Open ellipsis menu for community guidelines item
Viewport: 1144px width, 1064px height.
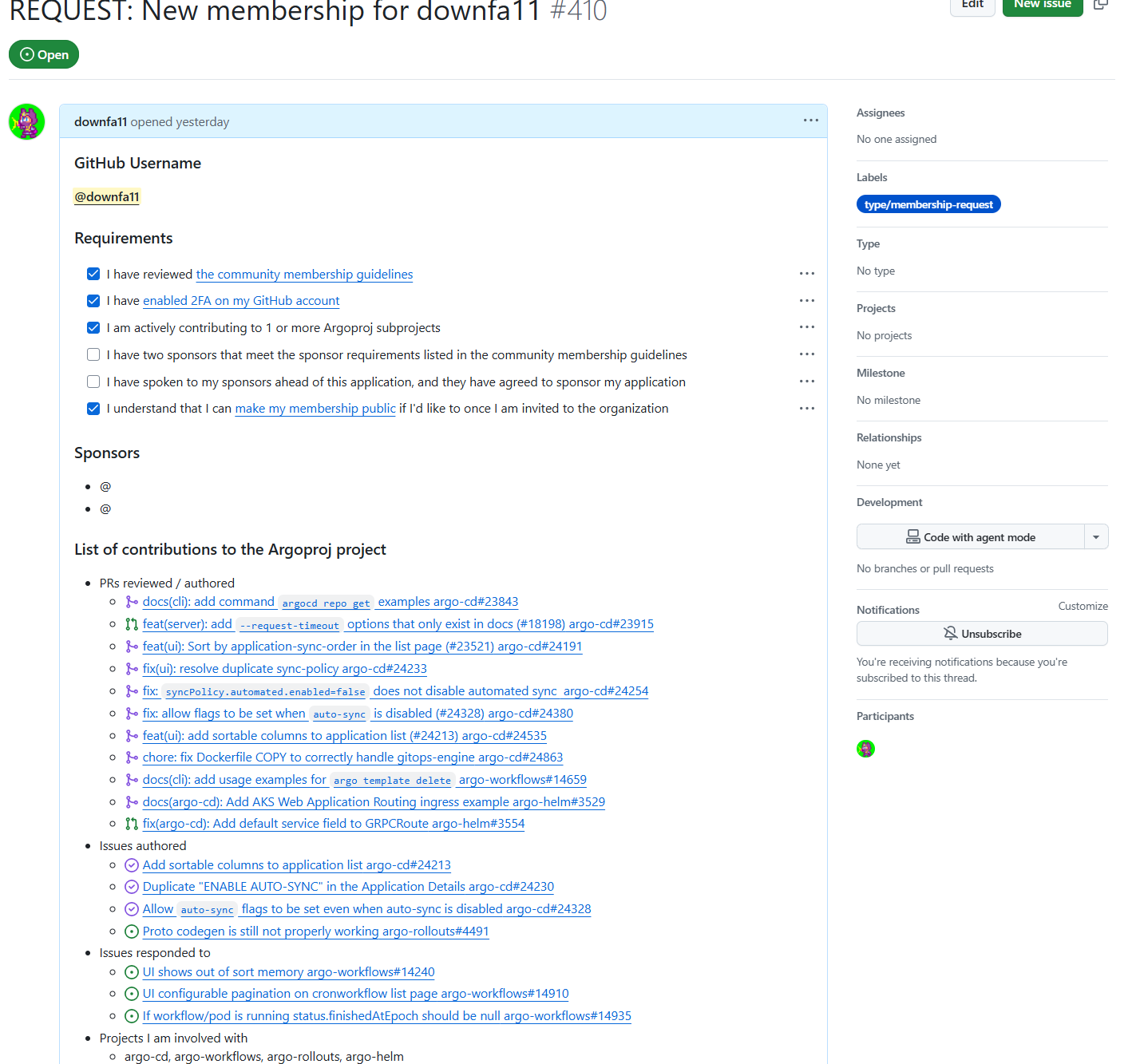tap(807, 274)
